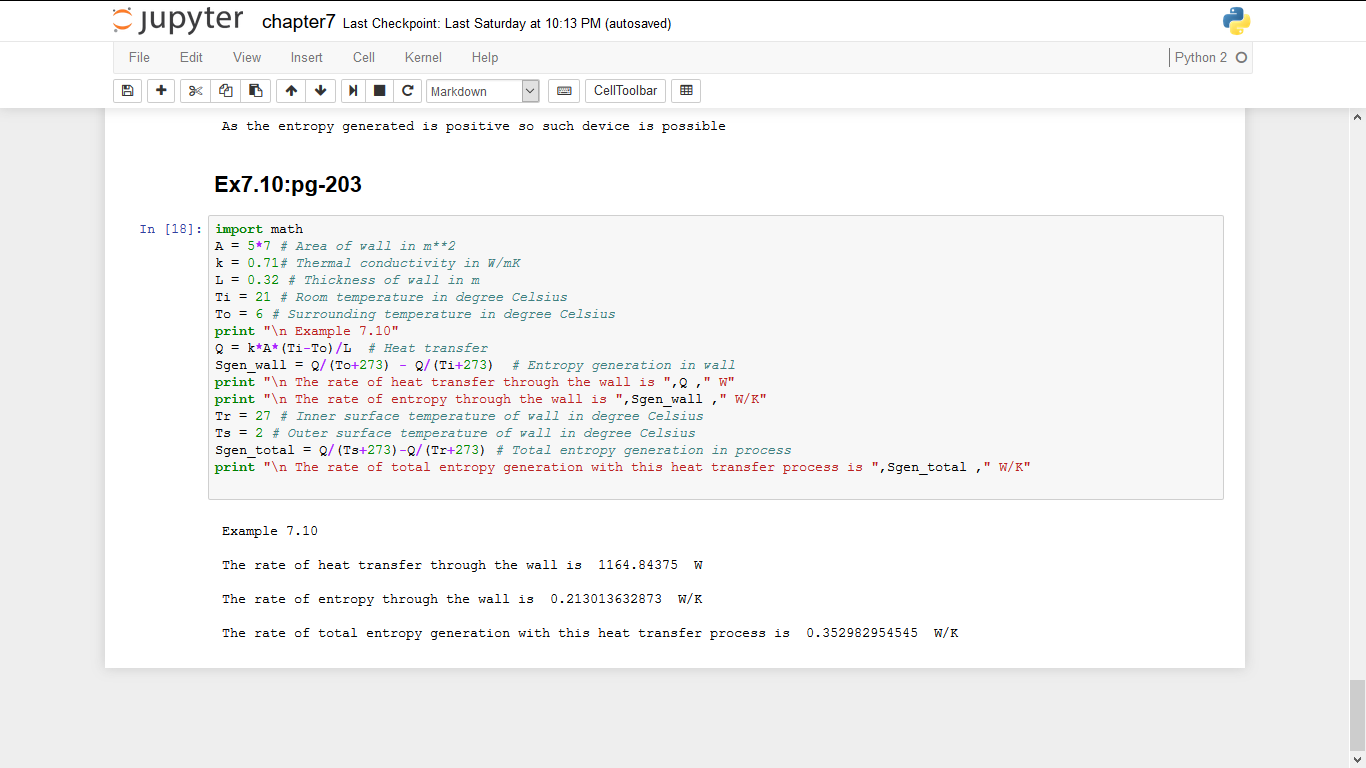Rename notebook by clicking chapter7 title
Image resolution: width=1366 pixels, height=768 pixels.
298,22
